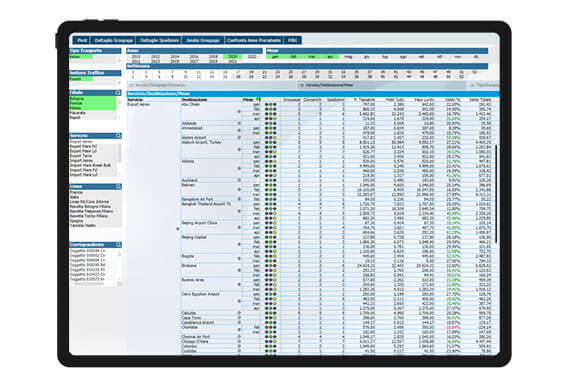570x390 pixels.
Task: Click the Casablanca Airport destination cell
Action: tap(198, 322)
